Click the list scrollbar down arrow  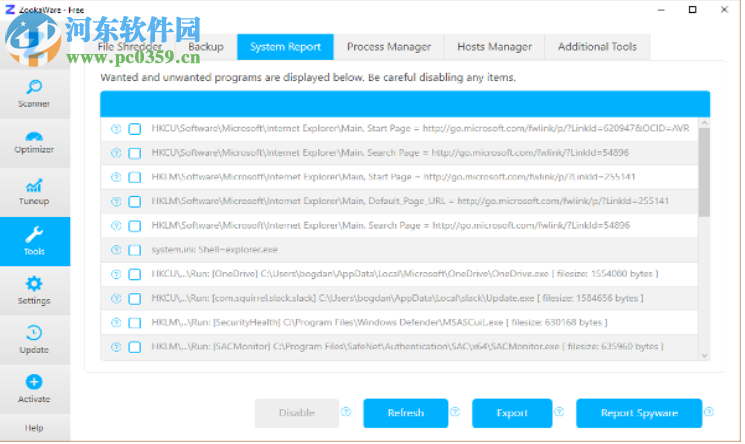(x=705, y=356)
